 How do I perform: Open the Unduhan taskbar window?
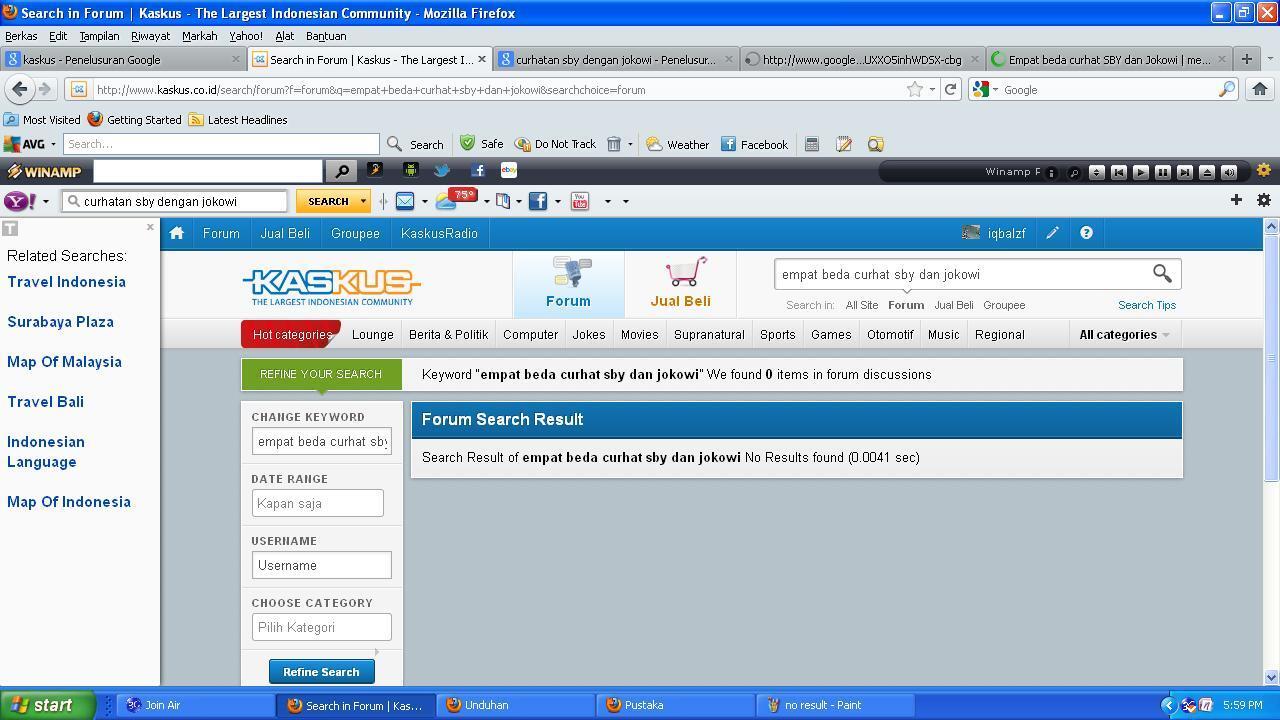[516, 705]
